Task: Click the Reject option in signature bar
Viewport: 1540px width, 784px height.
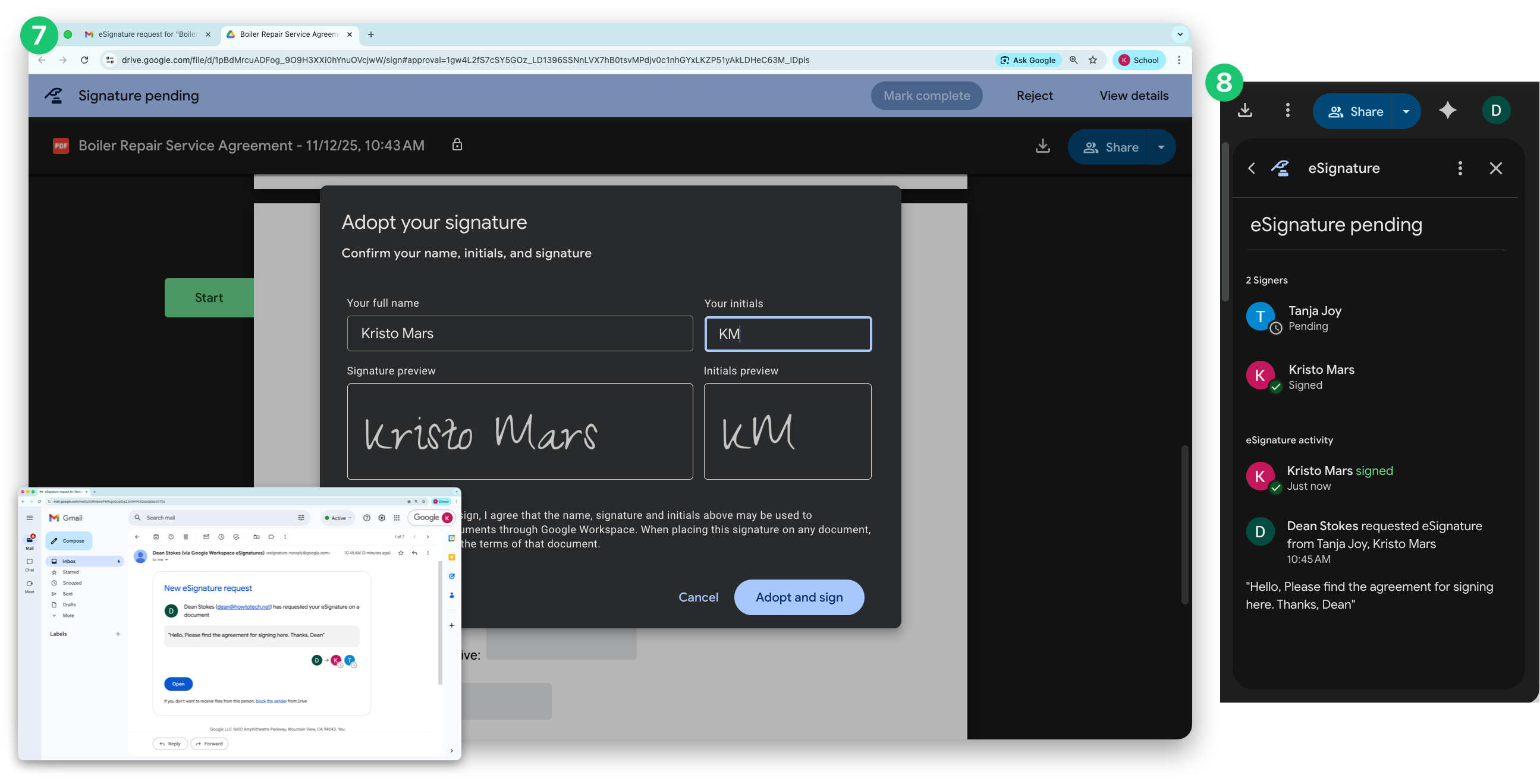Action: pos(1034,96)
